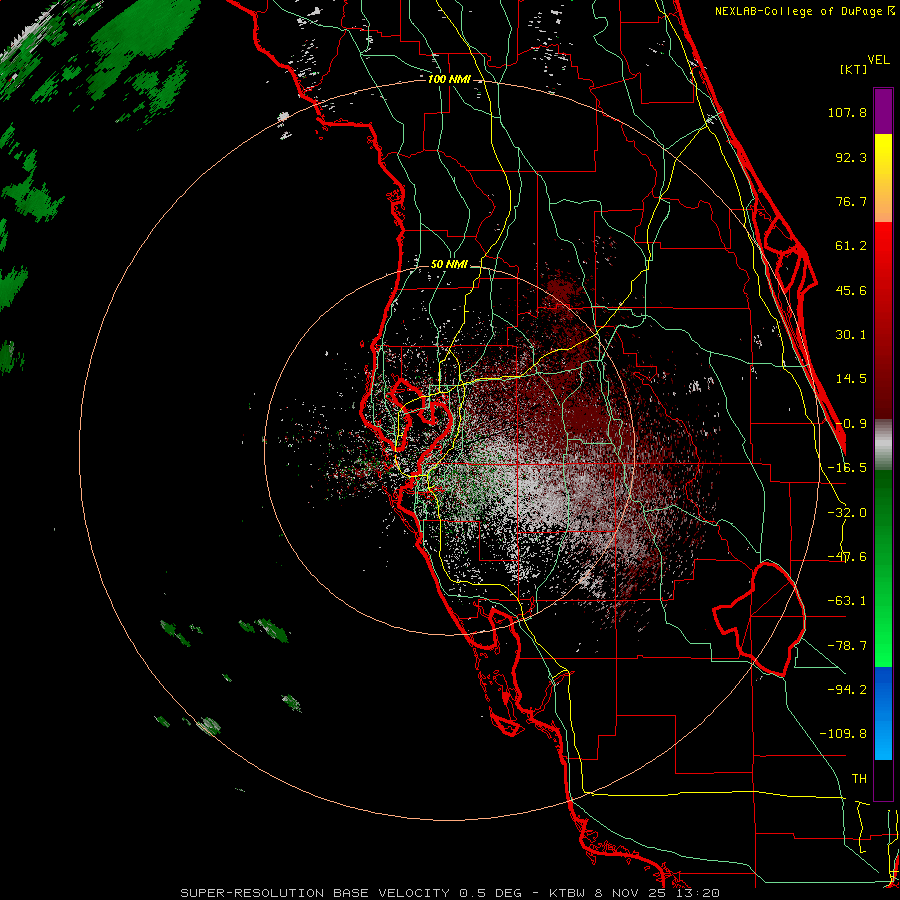Click the 14.5 velocity scale value

click(x=851, y=379)
